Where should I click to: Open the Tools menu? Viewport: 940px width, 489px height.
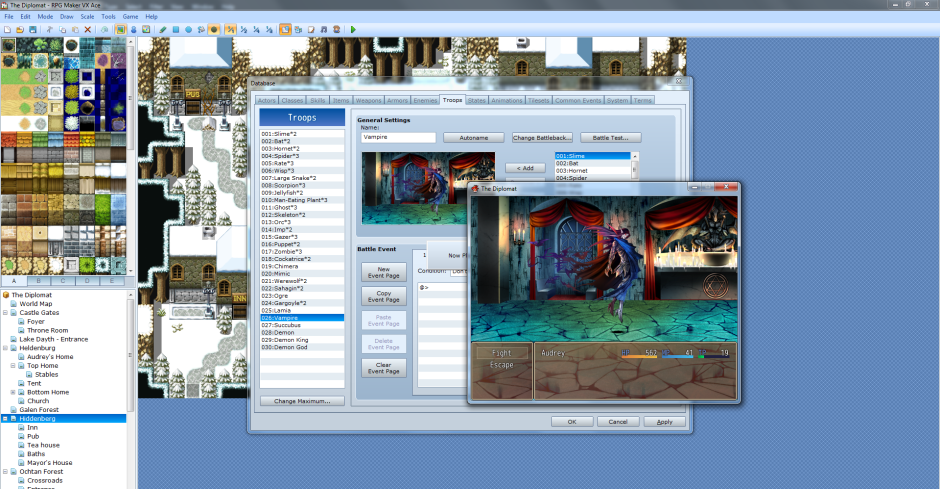click(x=109, y=17)
